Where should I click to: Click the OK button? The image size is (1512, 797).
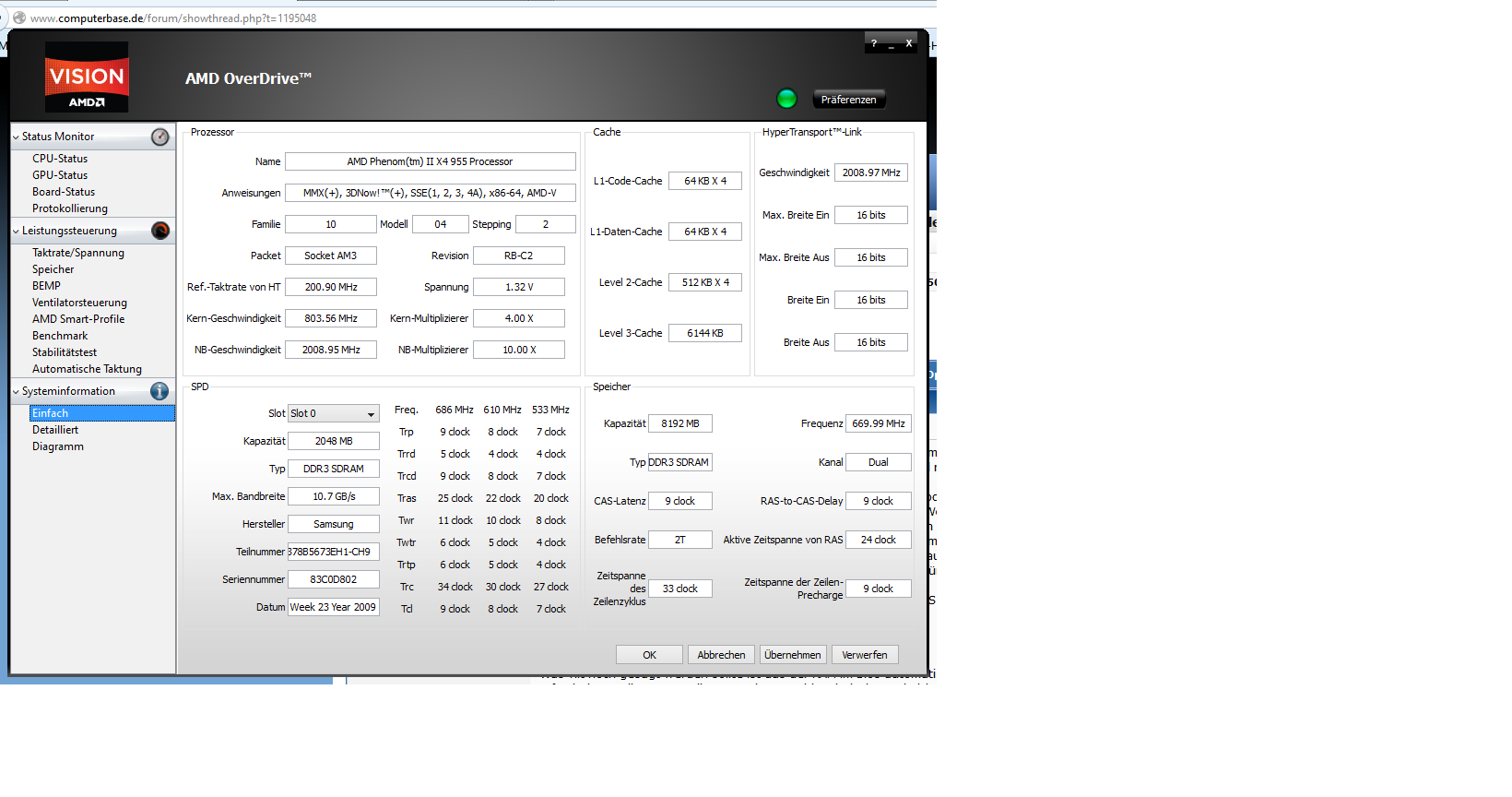click(x=649, y=655)
